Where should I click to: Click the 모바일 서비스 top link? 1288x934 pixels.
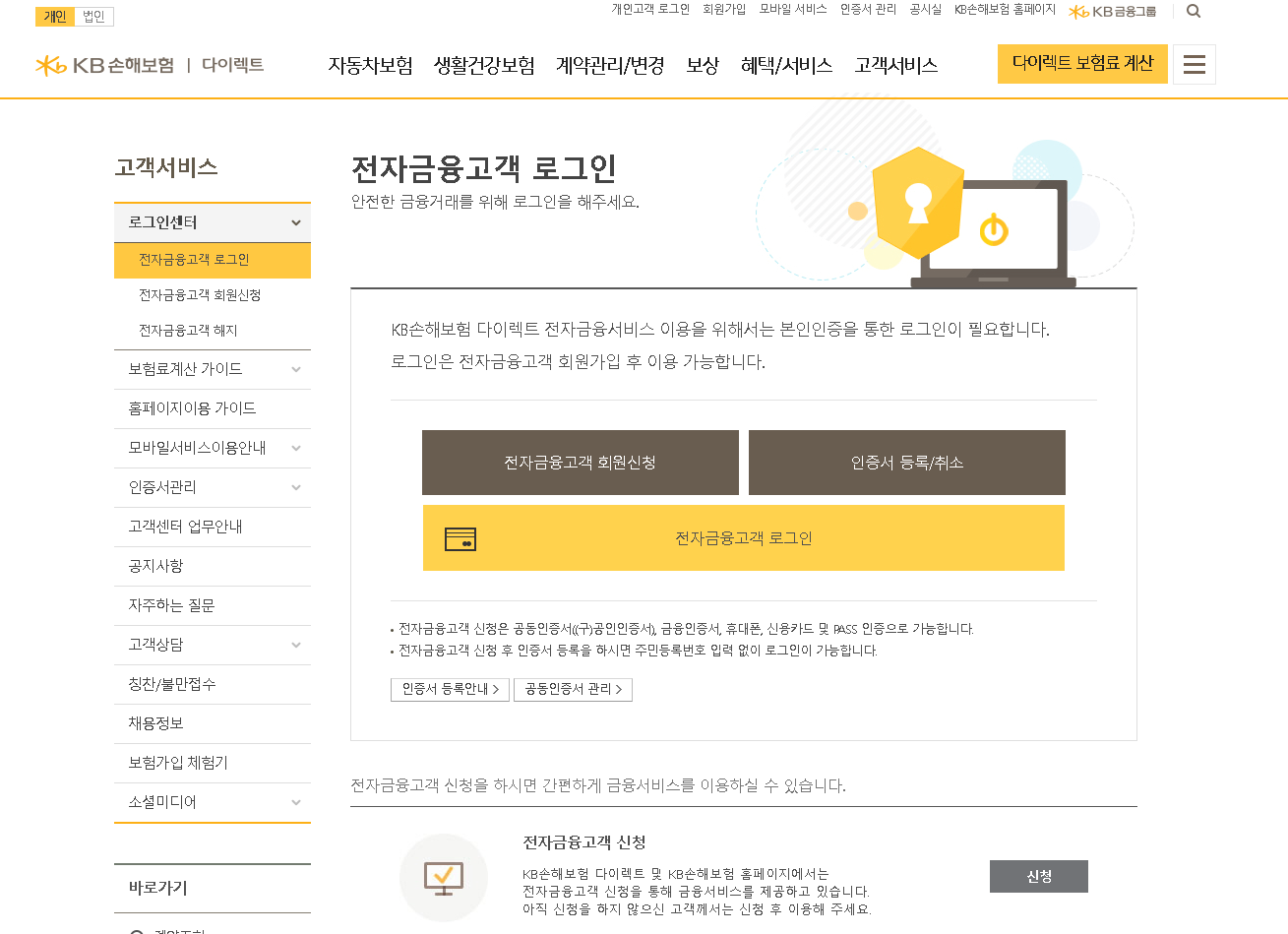pyautogui.click(x=793, y=9)
